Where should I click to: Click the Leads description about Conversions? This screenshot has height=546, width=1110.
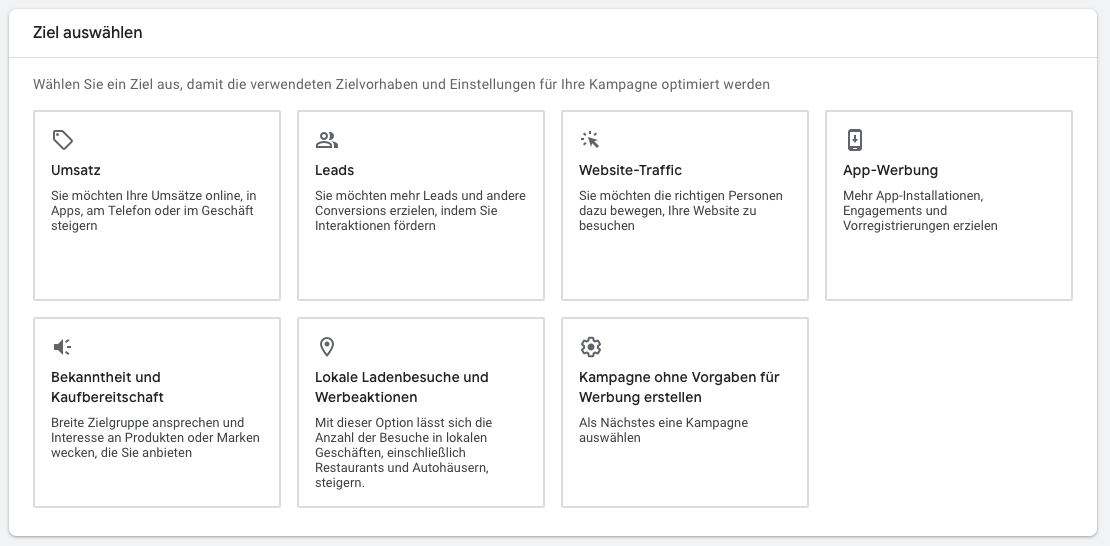pos(420,210)
